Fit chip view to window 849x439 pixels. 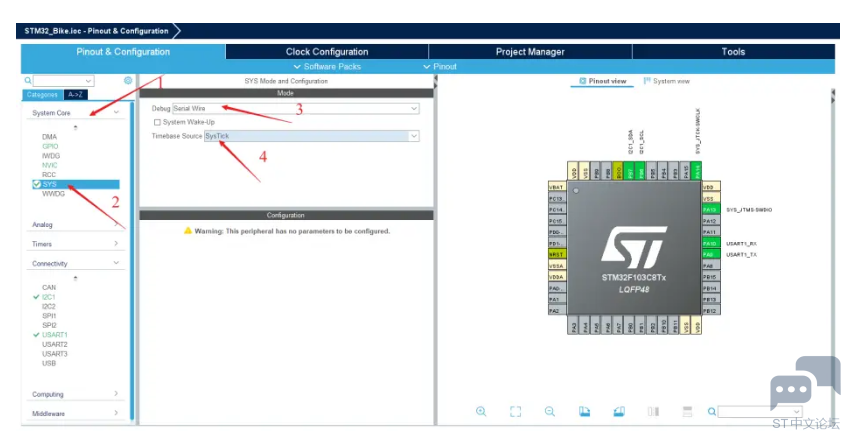[515, 411]
